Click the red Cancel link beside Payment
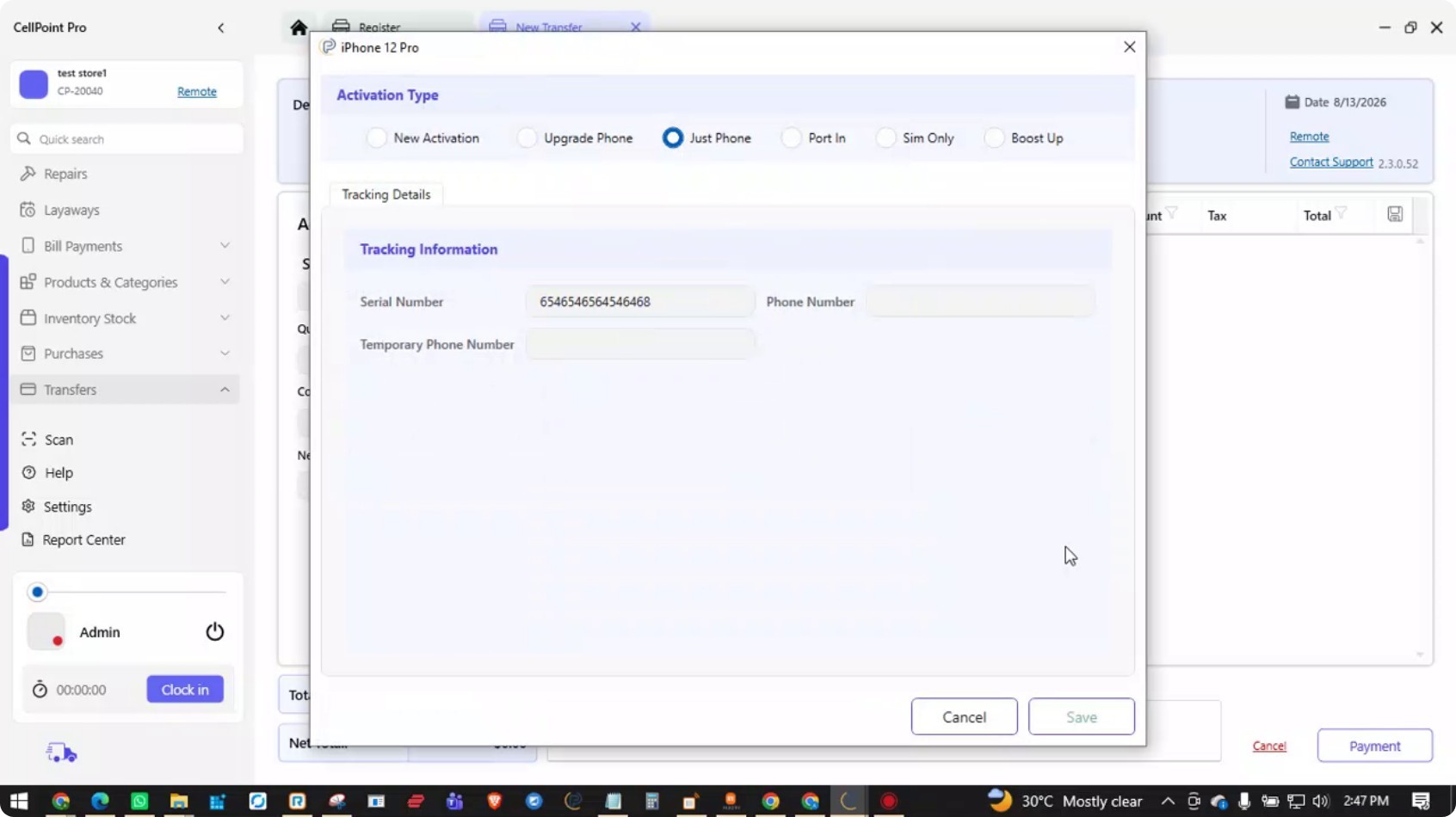Viewport: 1456px width, 817px height. click(1269, 746)
